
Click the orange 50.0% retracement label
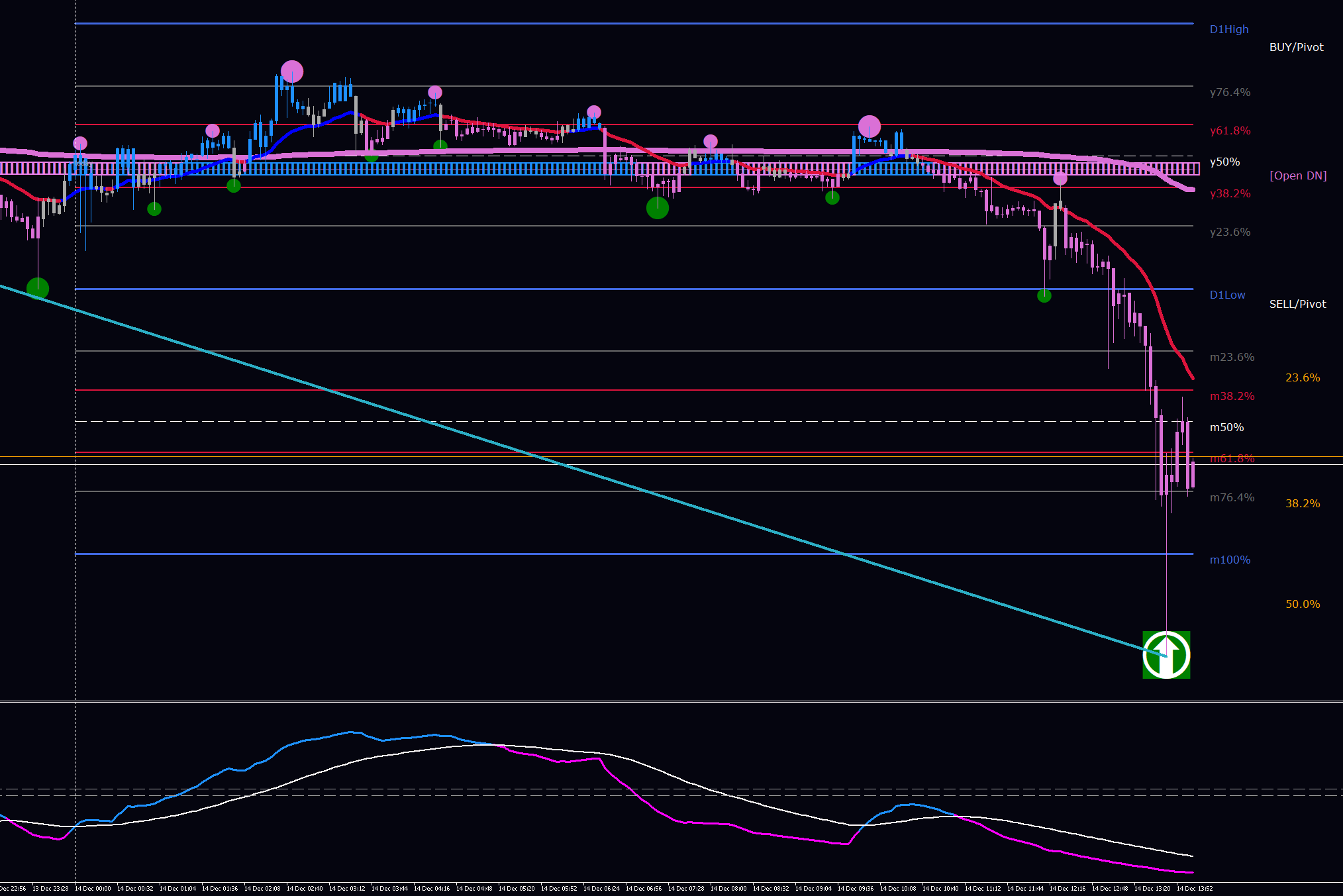1302,604
